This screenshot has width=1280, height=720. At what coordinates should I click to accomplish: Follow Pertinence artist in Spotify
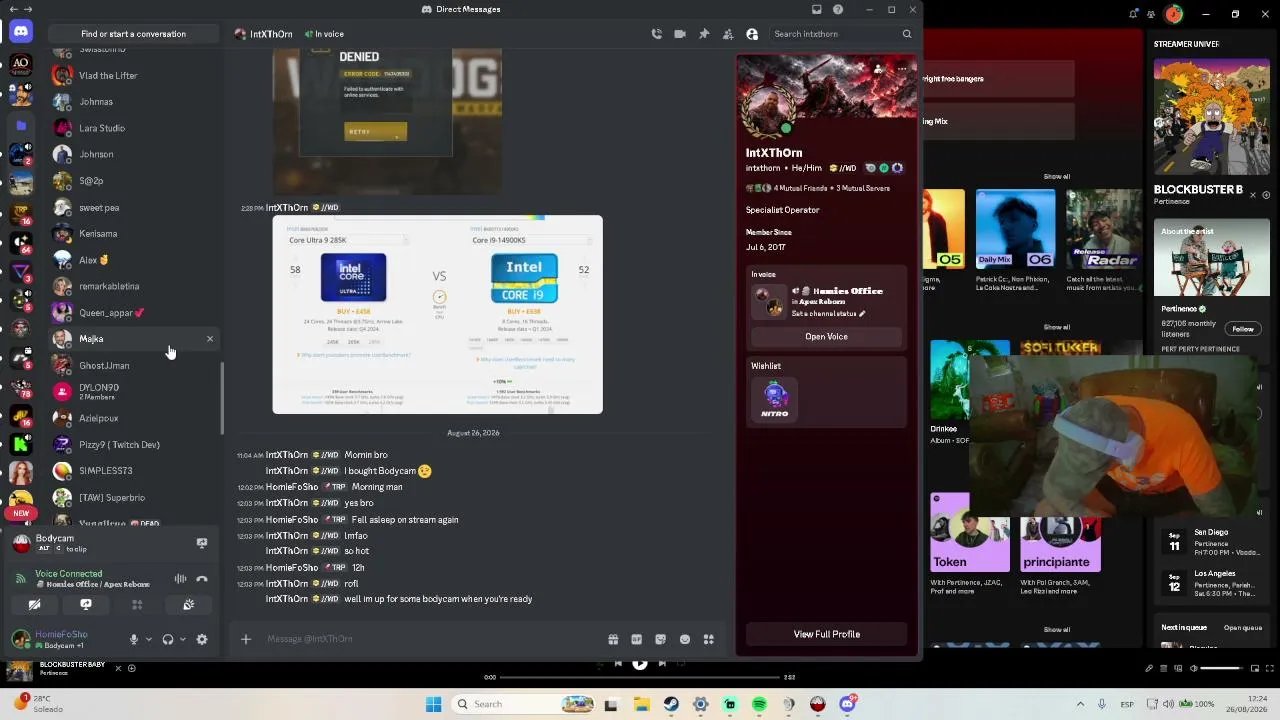coord(1243,329)
